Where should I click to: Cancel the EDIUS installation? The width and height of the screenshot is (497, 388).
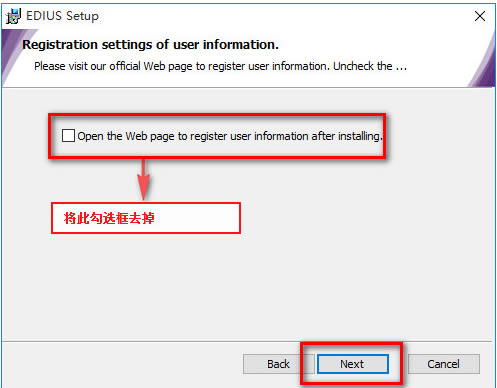click(444, 364)
